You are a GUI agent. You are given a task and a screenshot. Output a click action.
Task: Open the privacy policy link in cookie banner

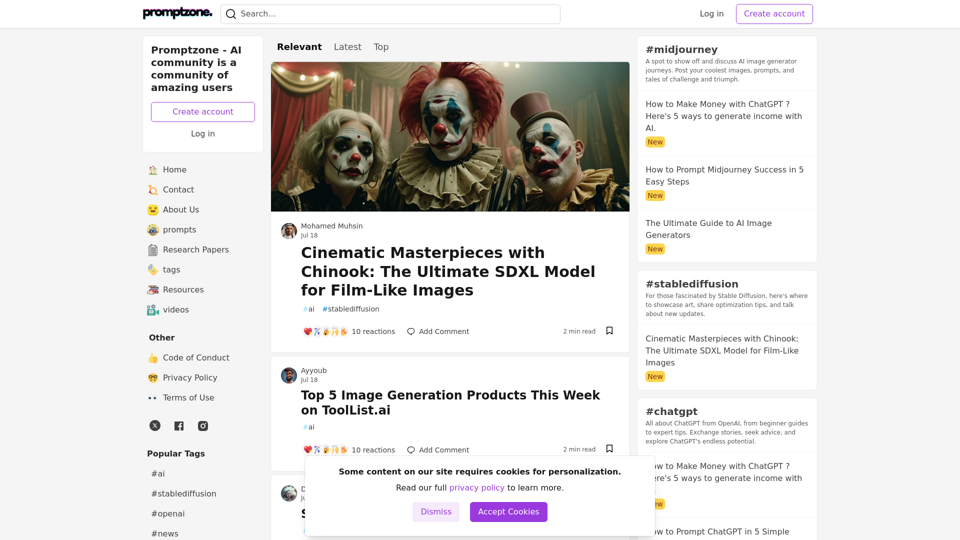(x=476, y=488)
